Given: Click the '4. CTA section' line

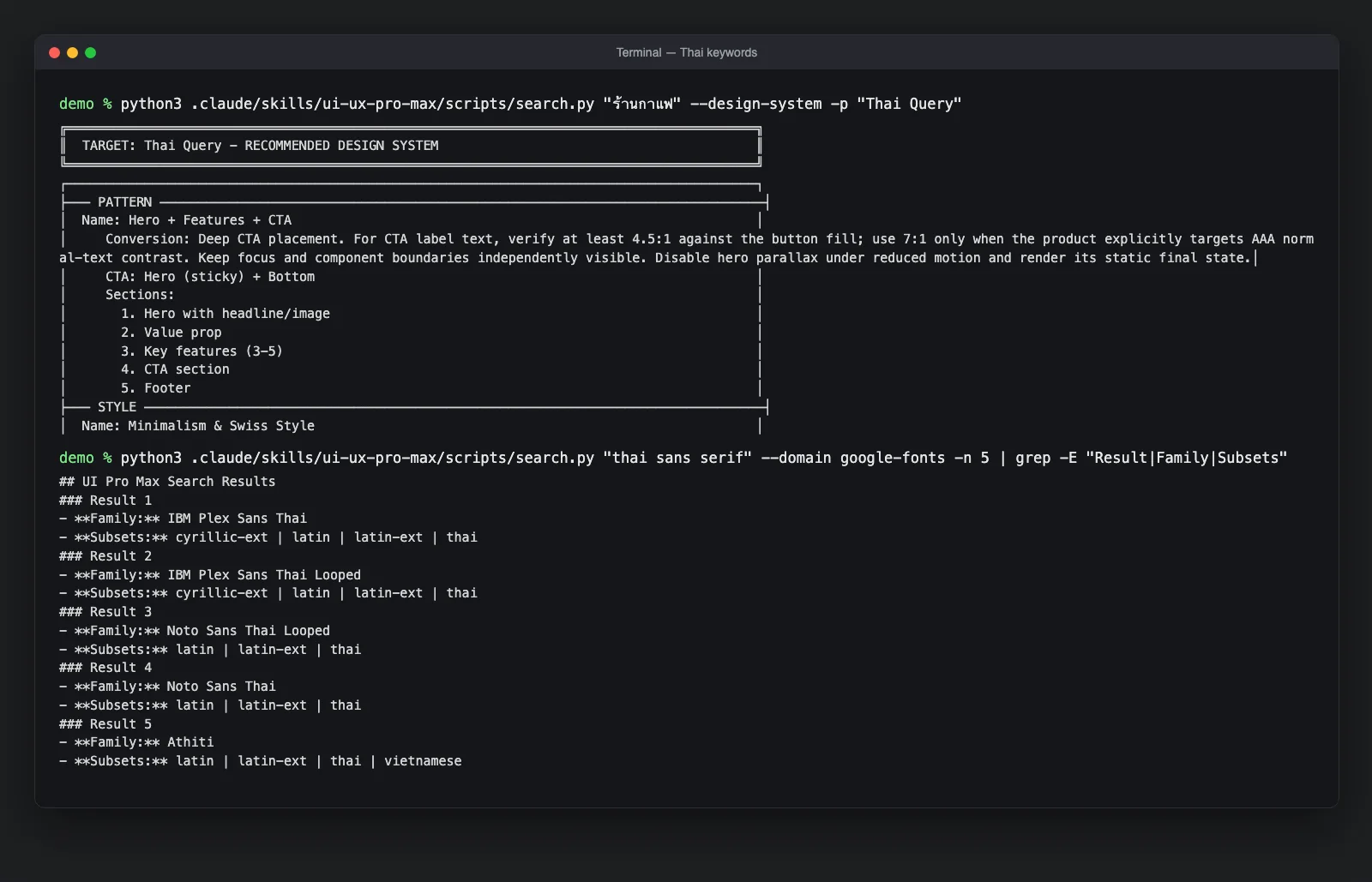Looking at the screenshot, I should (175, 369).
